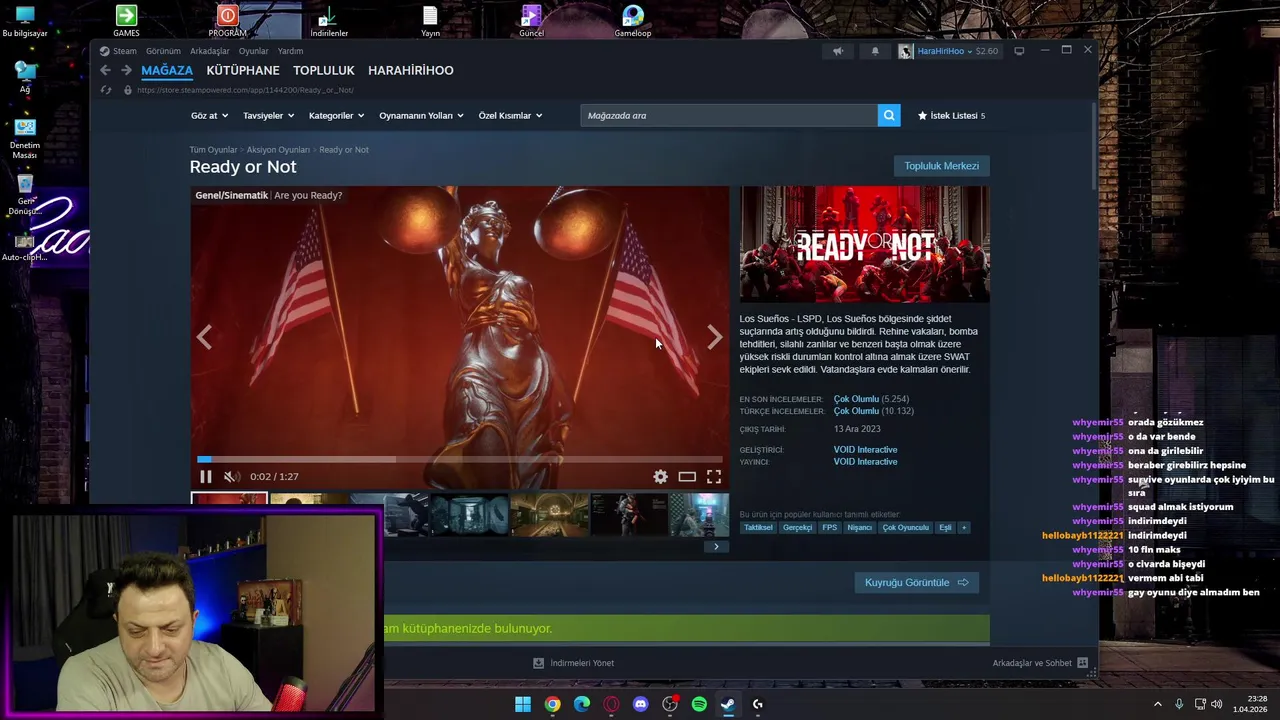Switch Steam to Big Picture mode icon
This screenshot has height=720, width=1280.
(x=1019, y=51)
